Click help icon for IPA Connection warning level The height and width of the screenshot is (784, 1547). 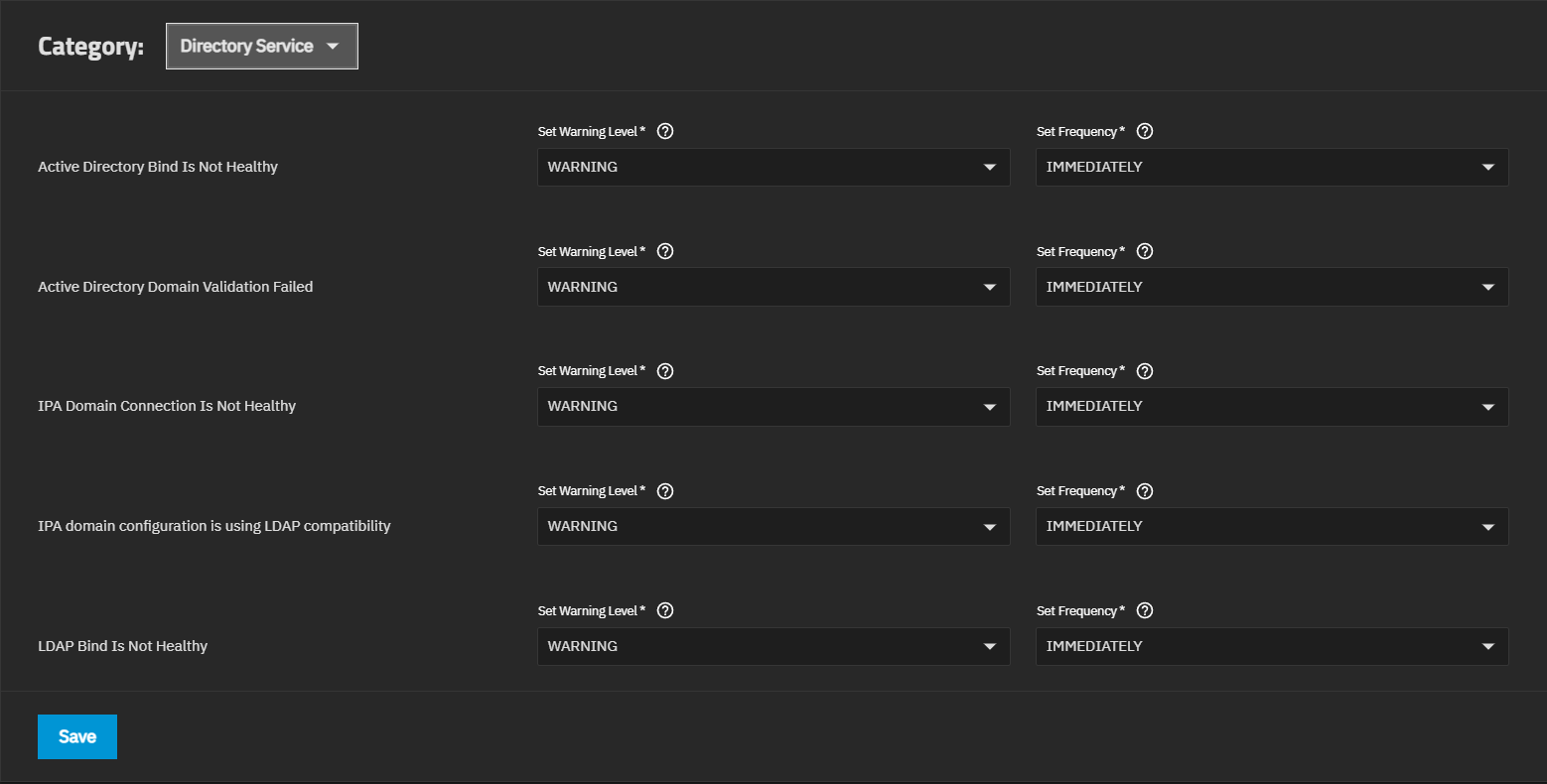coord(665,371)
